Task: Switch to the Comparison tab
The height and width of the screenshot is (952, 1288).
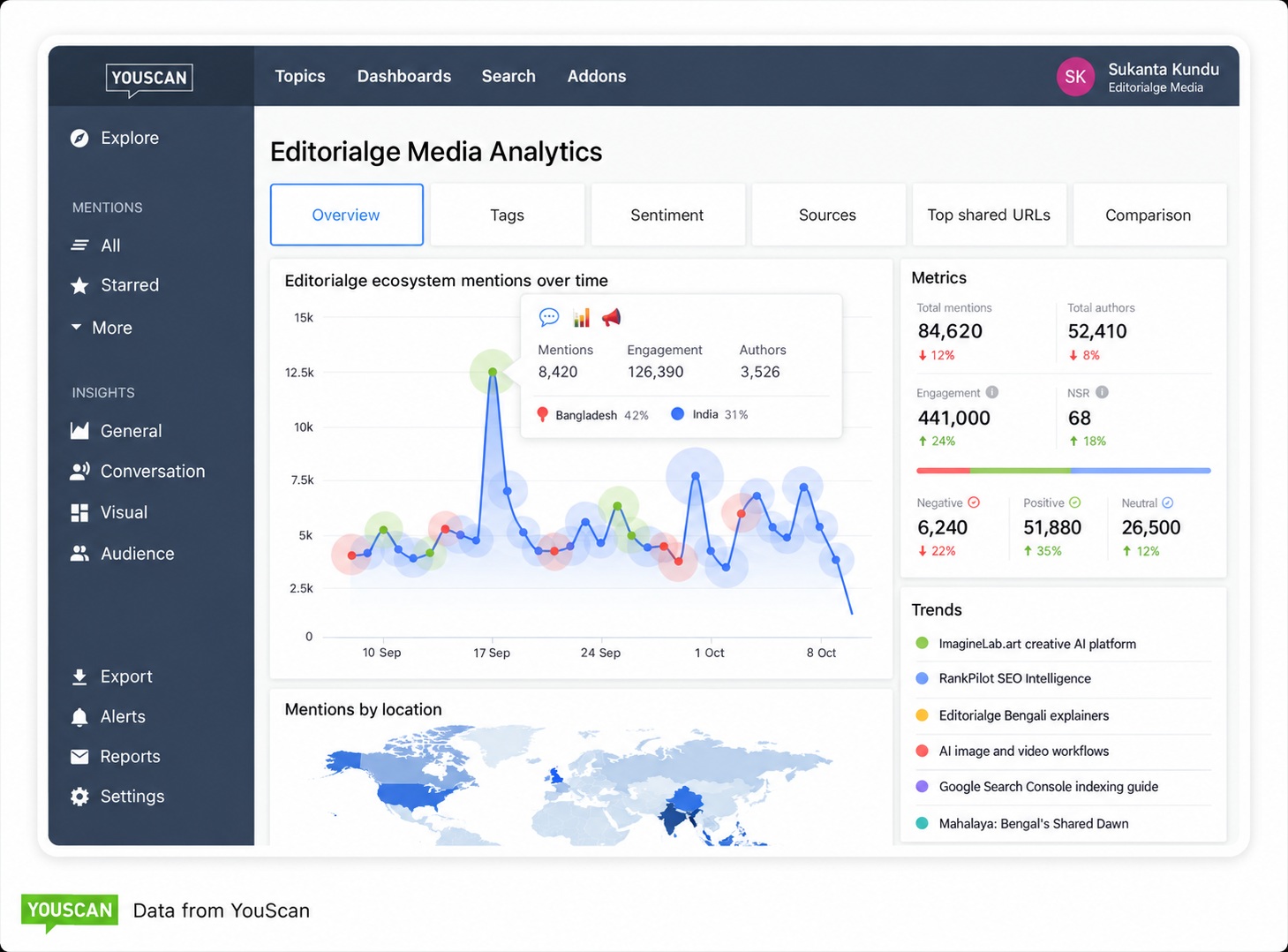Action: click(x=1149, y=215)
